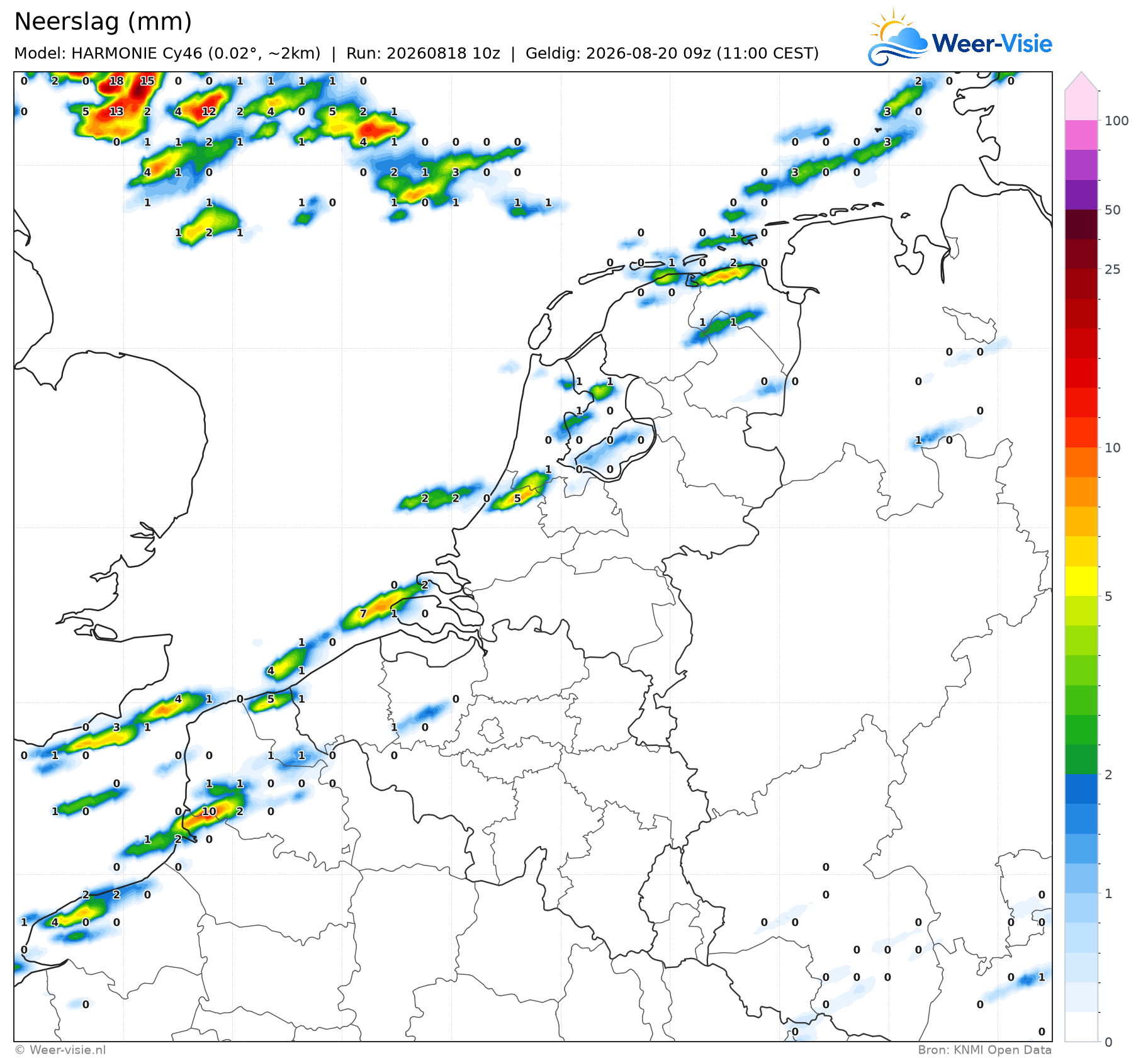Select the green 2 mm legend swatch

(x=1081, y=760)
